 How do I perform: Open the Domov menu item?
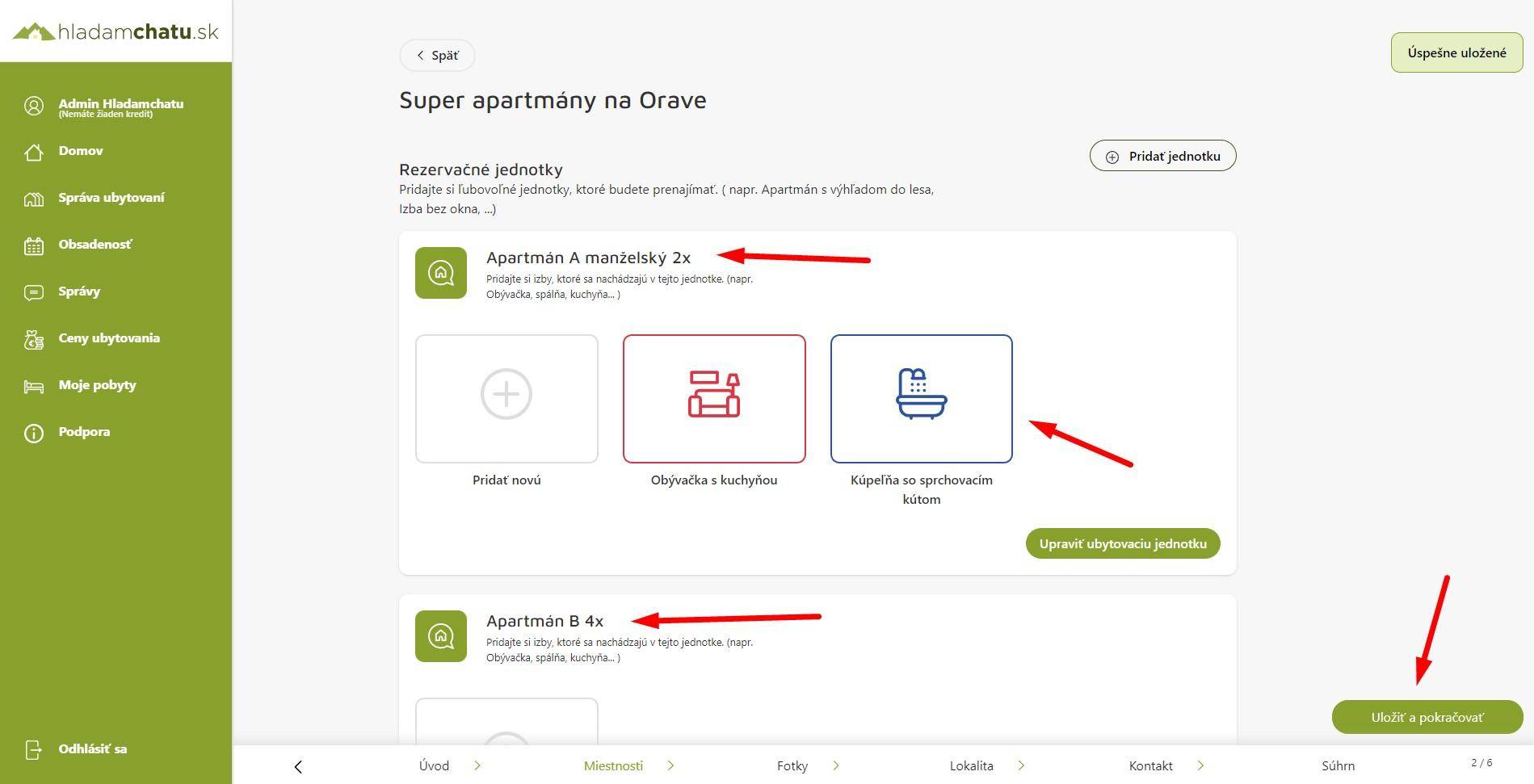pos(81,151)
